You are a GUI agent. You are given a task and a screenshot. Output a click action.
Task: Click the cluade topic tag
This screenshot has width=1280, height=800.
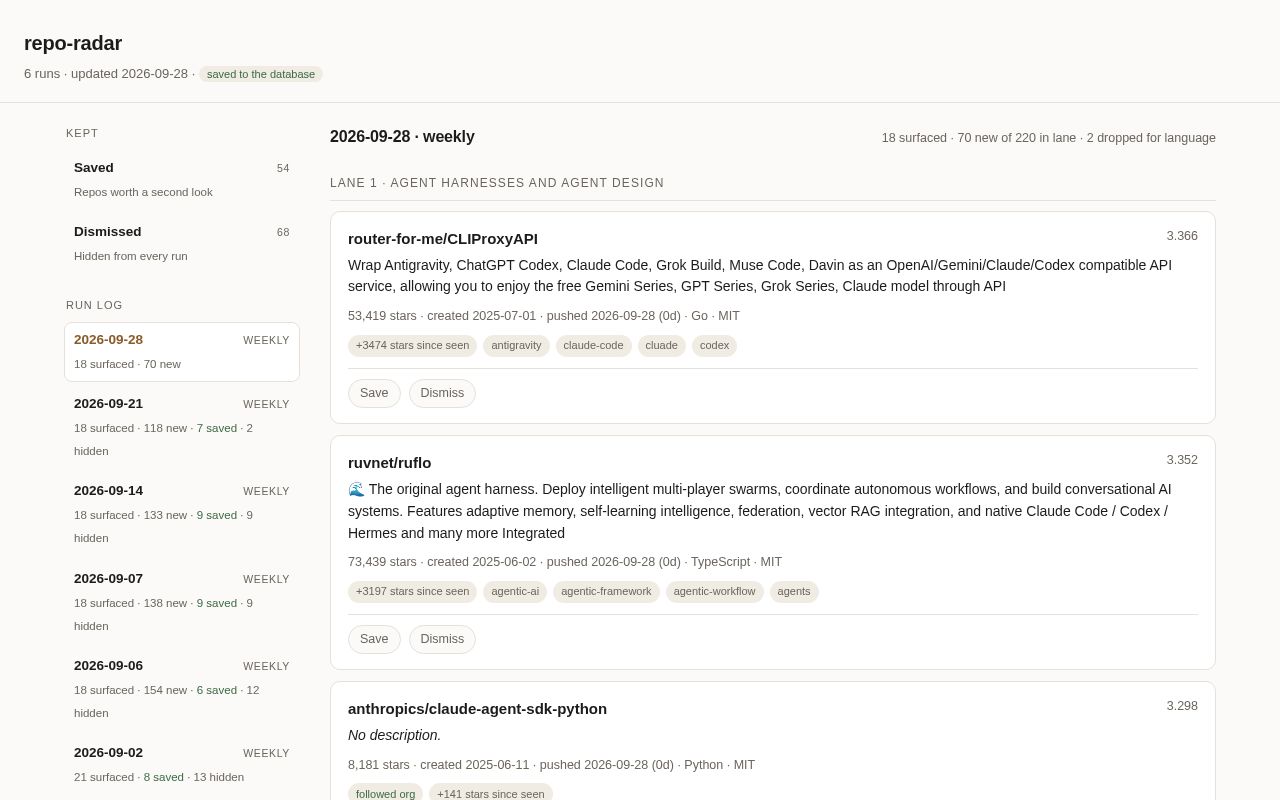tap(661, 346)
